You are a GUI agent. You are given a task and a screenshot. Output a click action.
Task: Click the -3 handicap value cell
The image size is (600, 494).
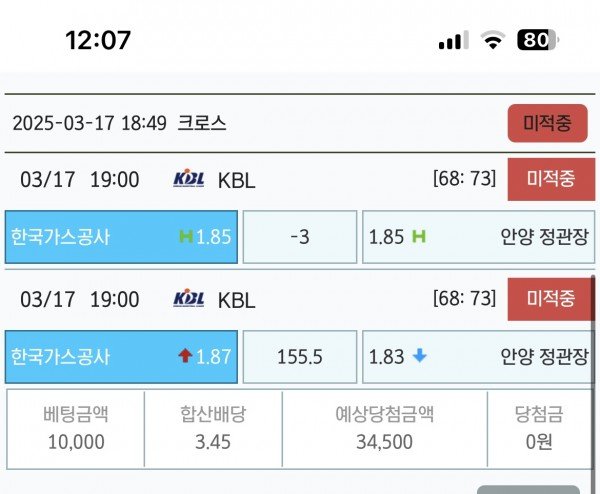300,237
